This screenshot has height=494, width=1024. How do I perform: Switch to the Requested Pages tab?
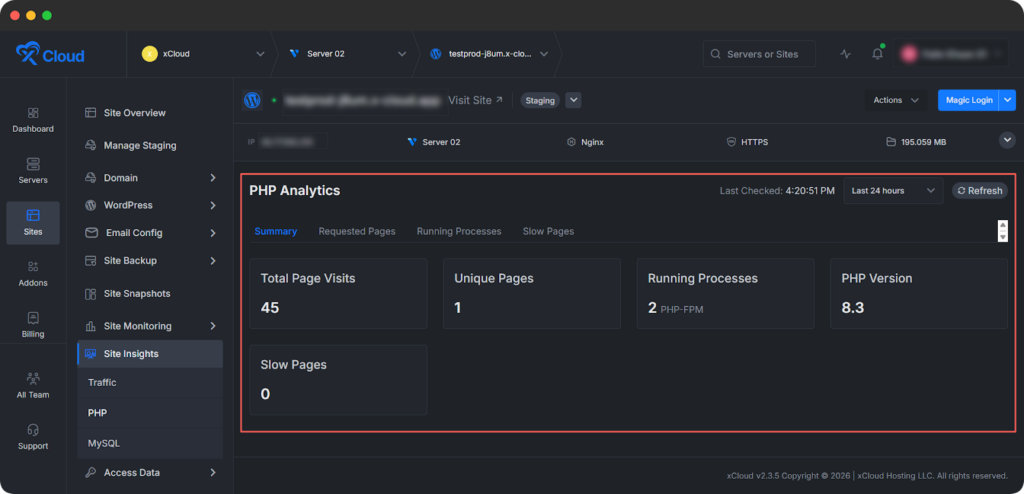tap(357, 231)
